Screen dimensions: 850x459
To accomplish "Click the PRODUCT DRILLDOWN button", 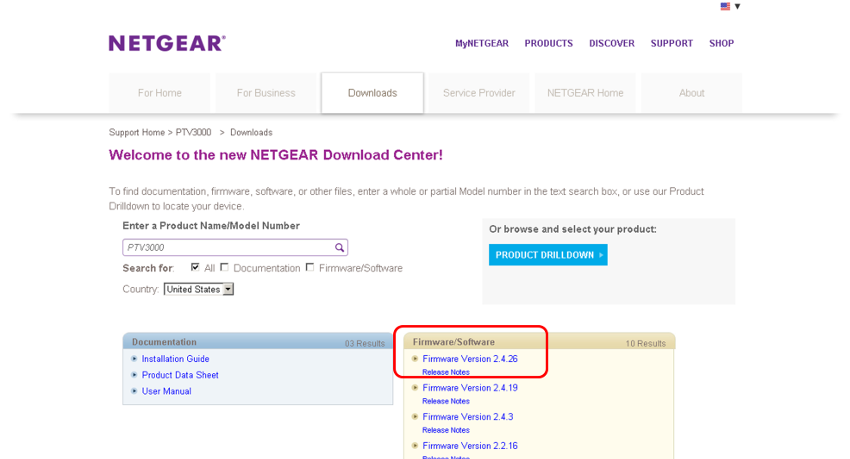I will coord(548,255).
